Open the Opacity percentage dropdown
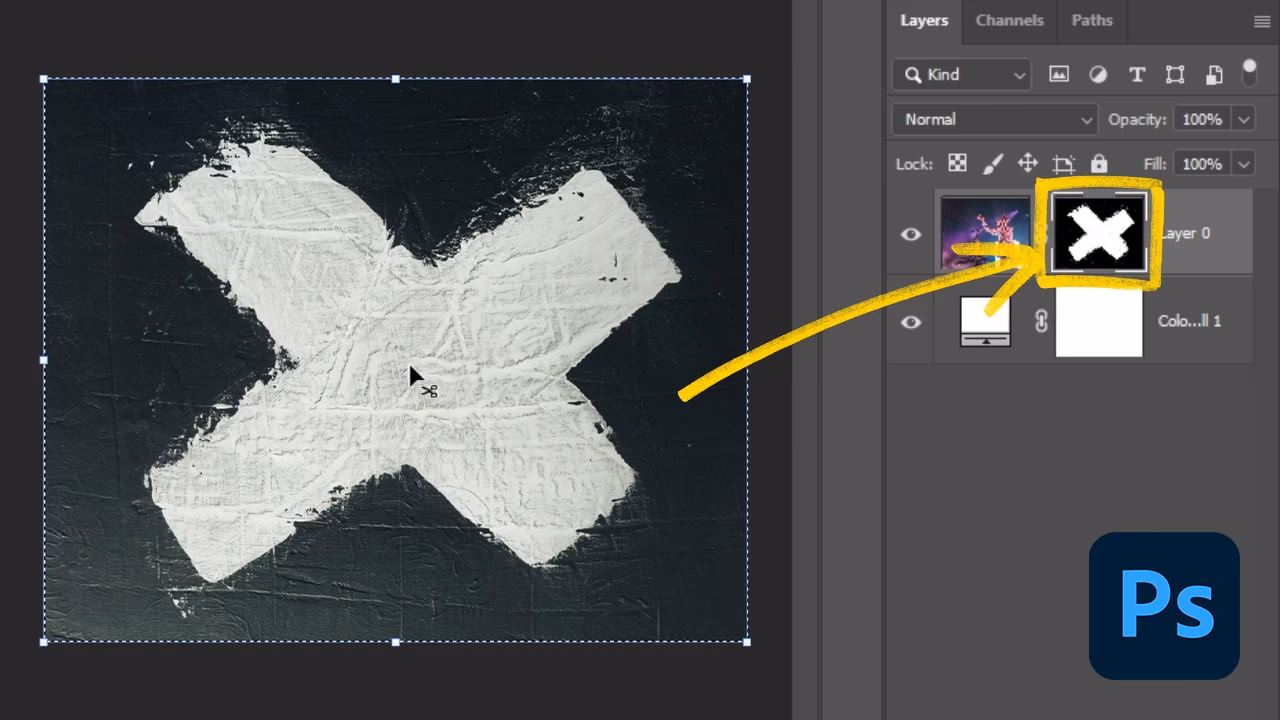 click(1244, 119)
